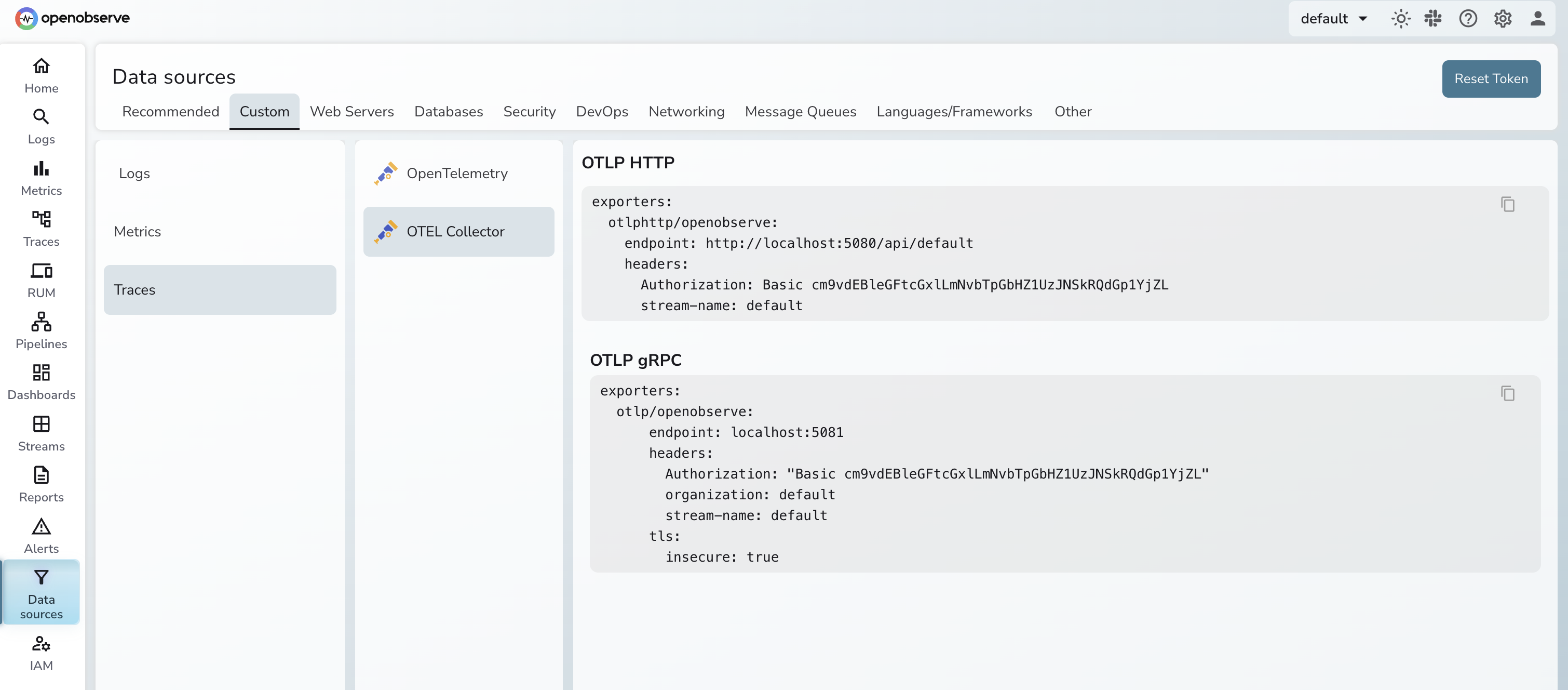Open IAM section
The width and height of the screenshot is (1568, 690).
click(42, 654)
